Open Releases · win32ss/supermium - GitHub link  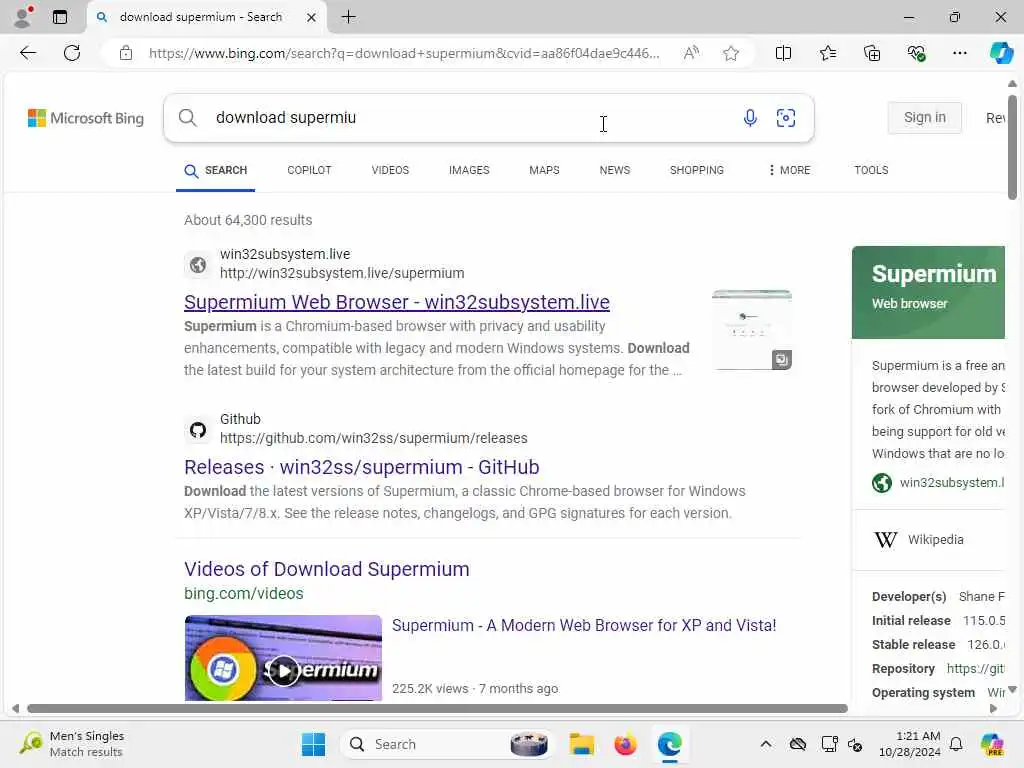tap(361, 468)
